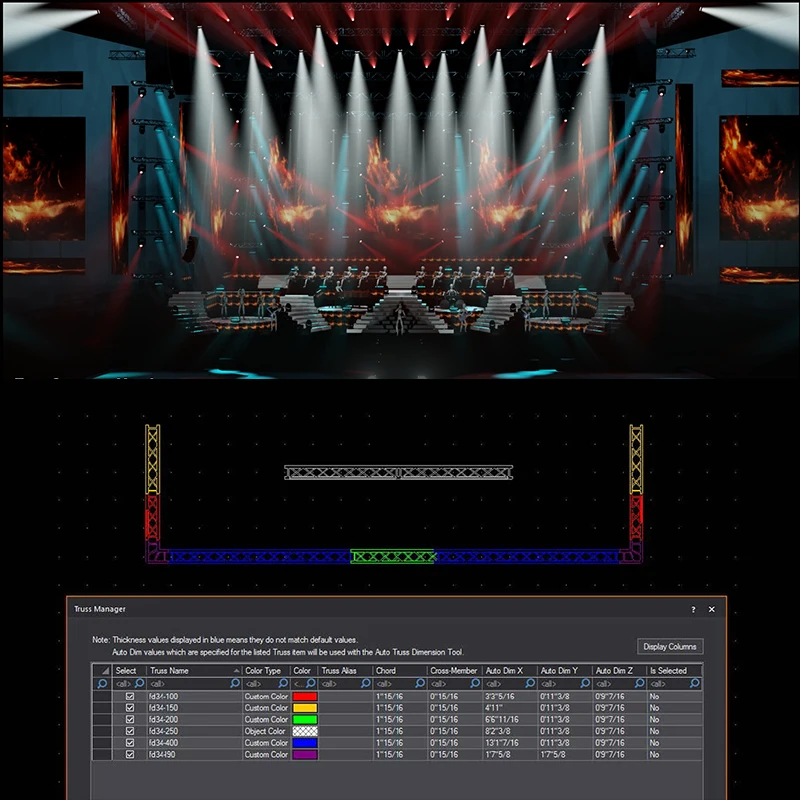This screenshot has height=800, width=800.
Task: Uncheck the Select box for fd34-400
Action: pos(130,743)
